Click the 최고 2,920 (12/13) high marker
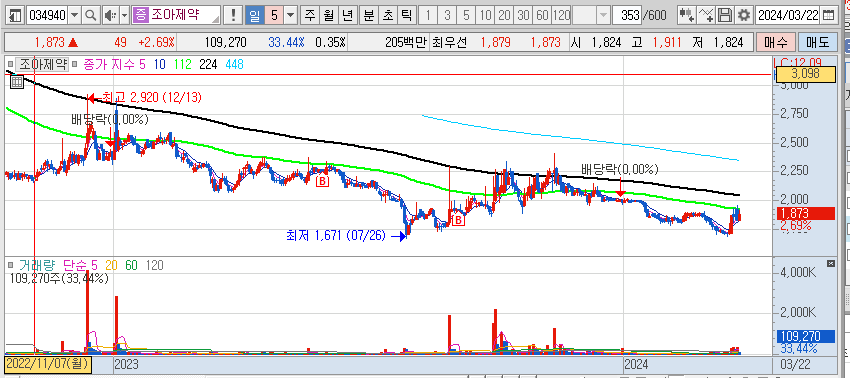This screenshot has height=378, width=850. (x=152, y=98)
